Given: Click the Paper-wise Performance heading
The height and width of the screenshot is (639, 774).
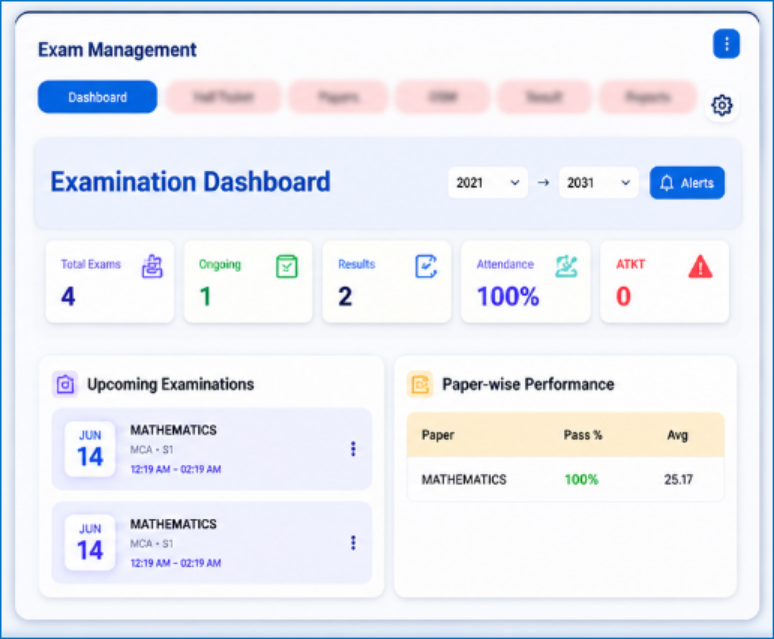Looking at the screenshot, I should pyautogui.click(x=528, y=384).
